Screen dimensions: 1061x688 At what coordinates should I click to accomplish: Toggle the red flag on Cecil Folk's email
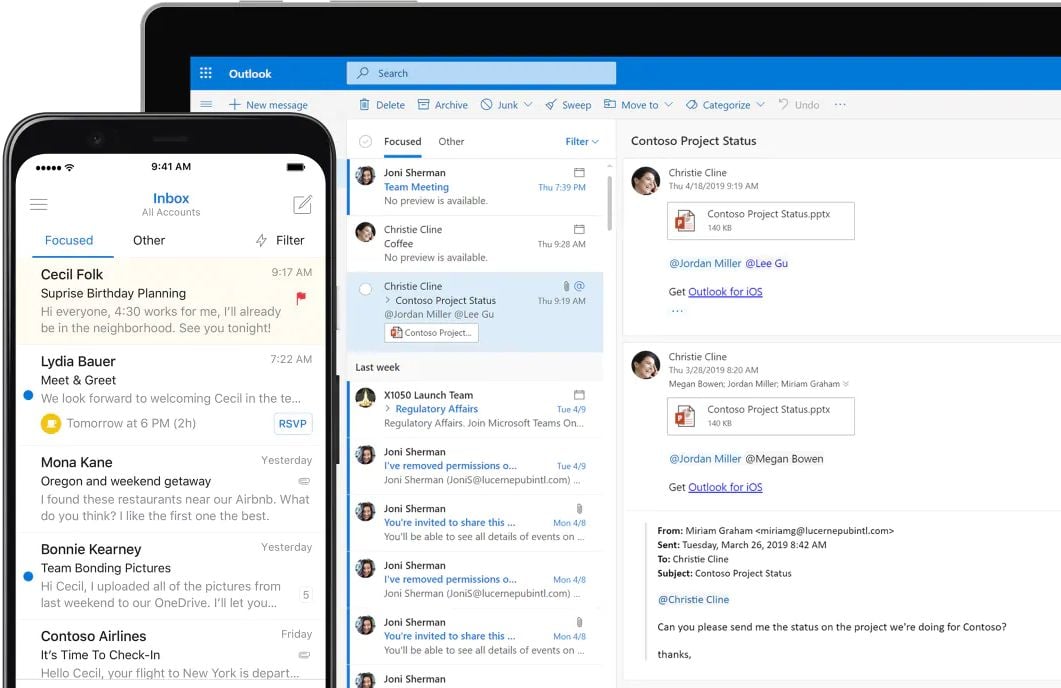301,297
